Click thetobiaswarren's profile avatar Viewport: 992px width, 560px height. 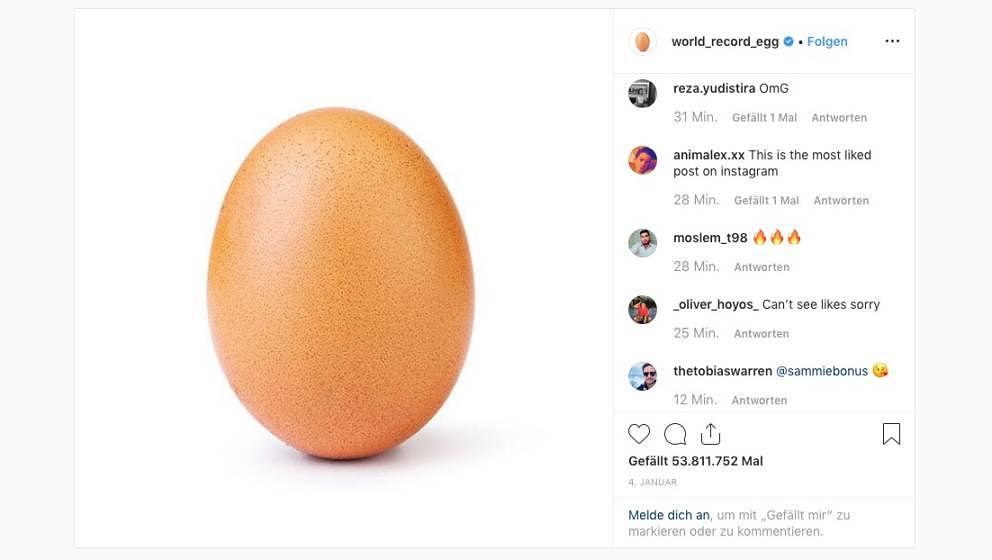pos(642,376)
